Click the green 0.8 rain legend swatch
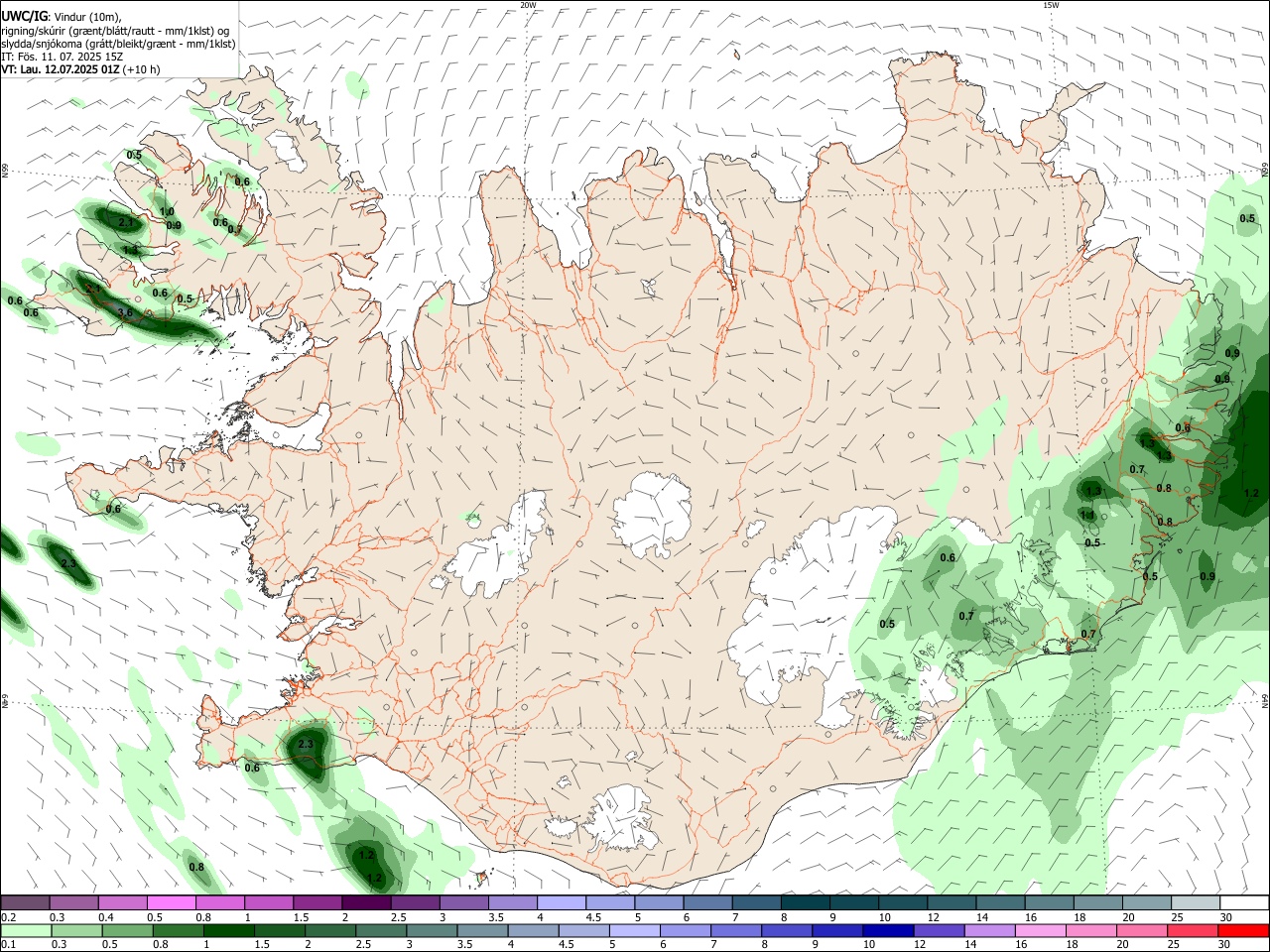The width and height of the screenshot is (1270, 952). click(x=179, y=931)
